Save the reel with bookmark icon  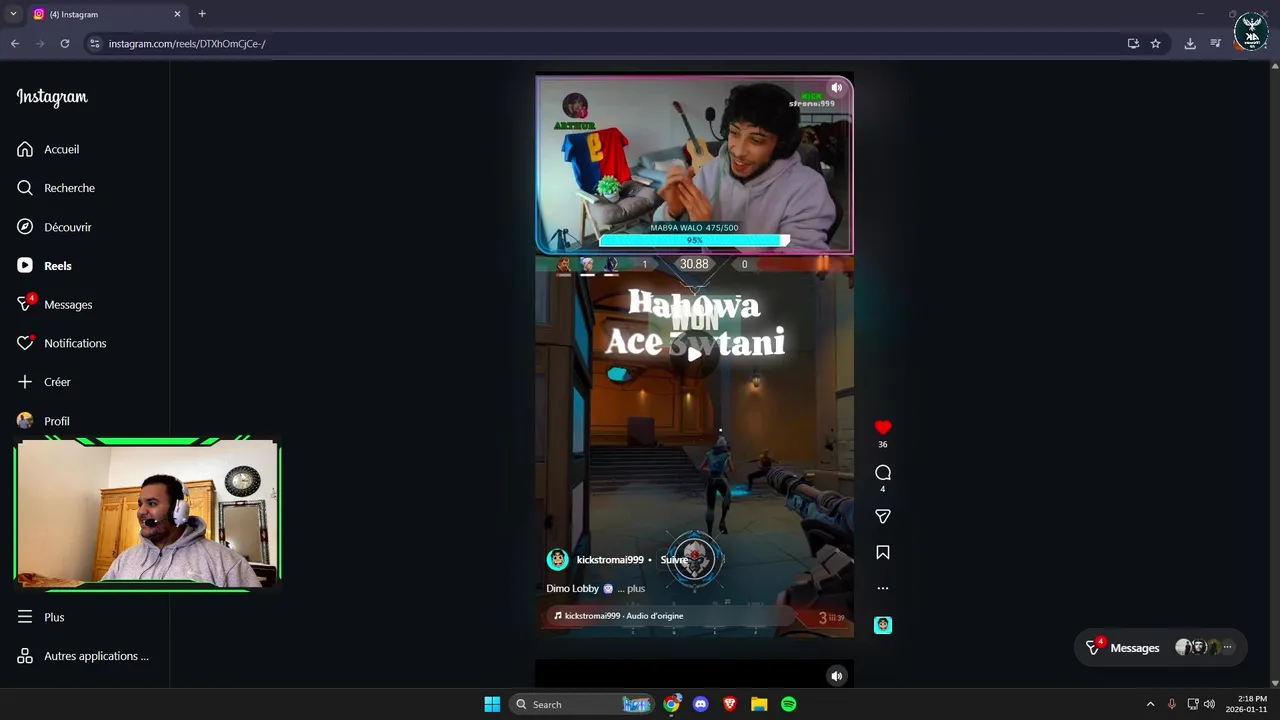883,553
